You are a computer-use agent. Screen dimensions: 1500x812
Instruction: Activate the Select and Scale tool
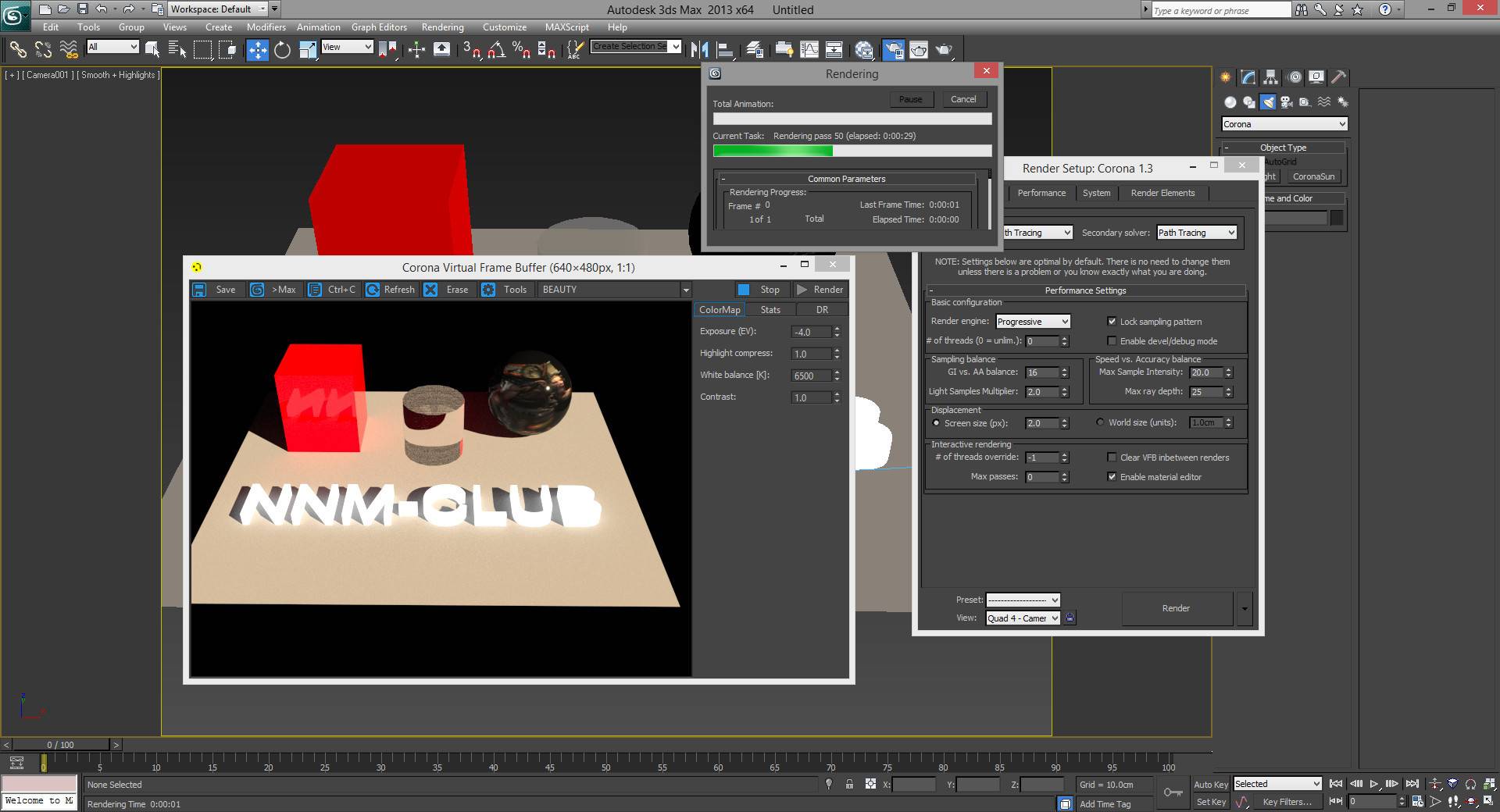[x=308, y=50]
